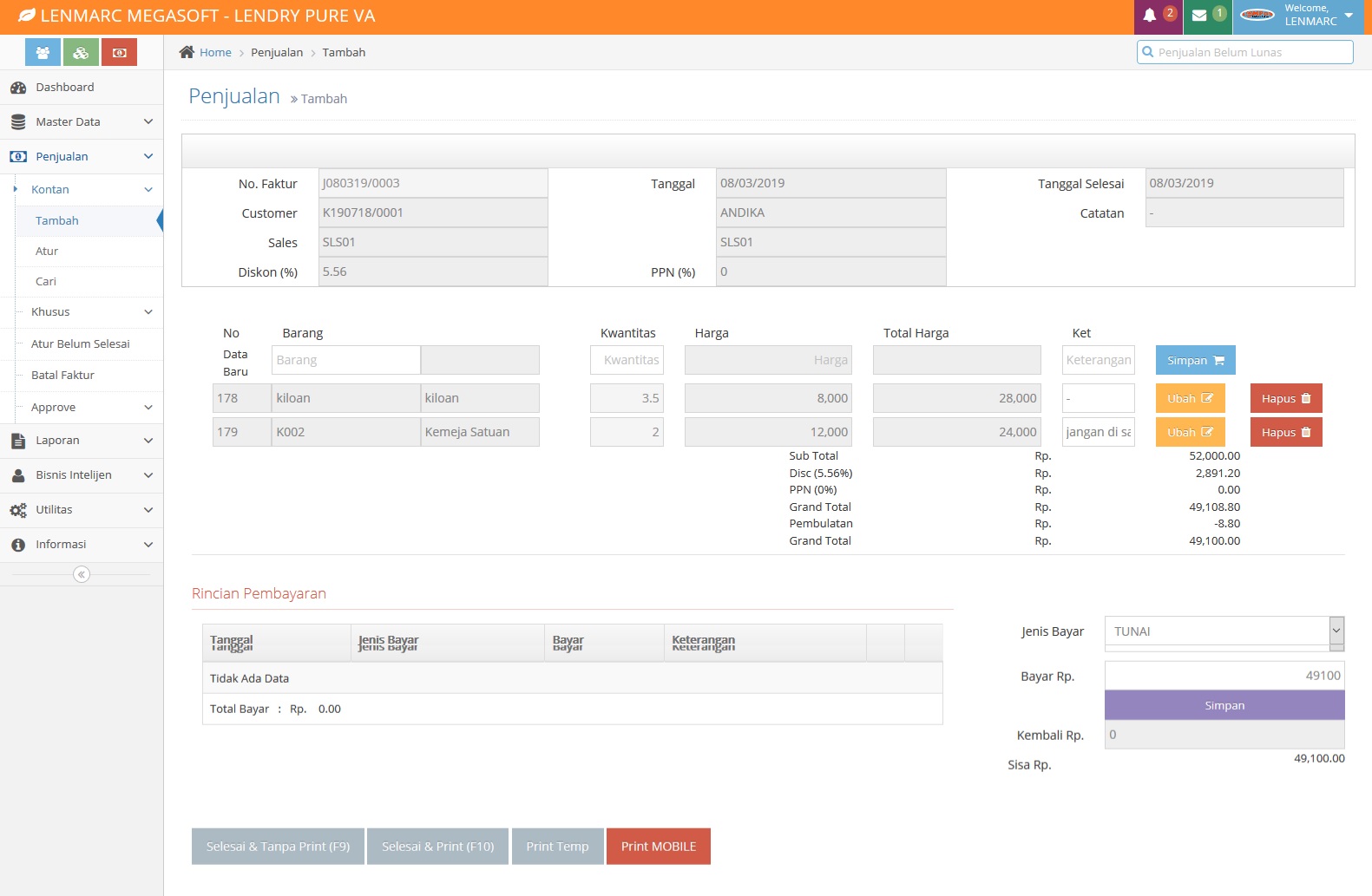Click the Home breadcrumb house icon
Viewport: 1372px width, 896px height.
point(187,52)
